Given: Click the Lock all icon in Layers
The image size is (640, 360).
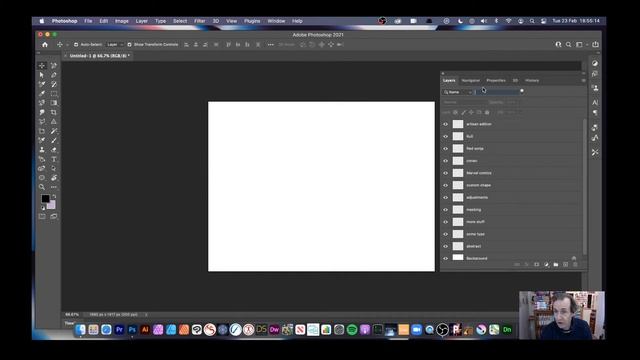Looking at the screenshot, I should pos(487,112).
